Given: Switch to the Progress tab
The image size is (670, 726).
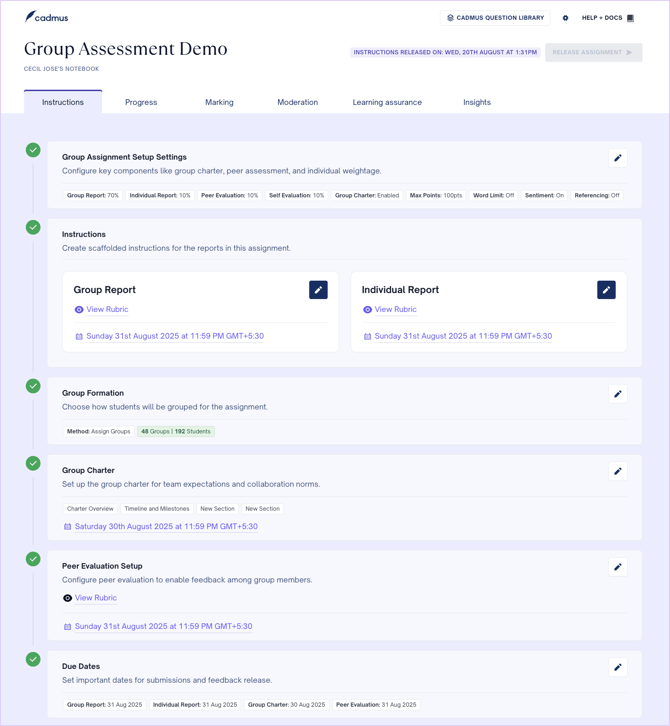Looking at the screenshot, I should click(141, 102).
